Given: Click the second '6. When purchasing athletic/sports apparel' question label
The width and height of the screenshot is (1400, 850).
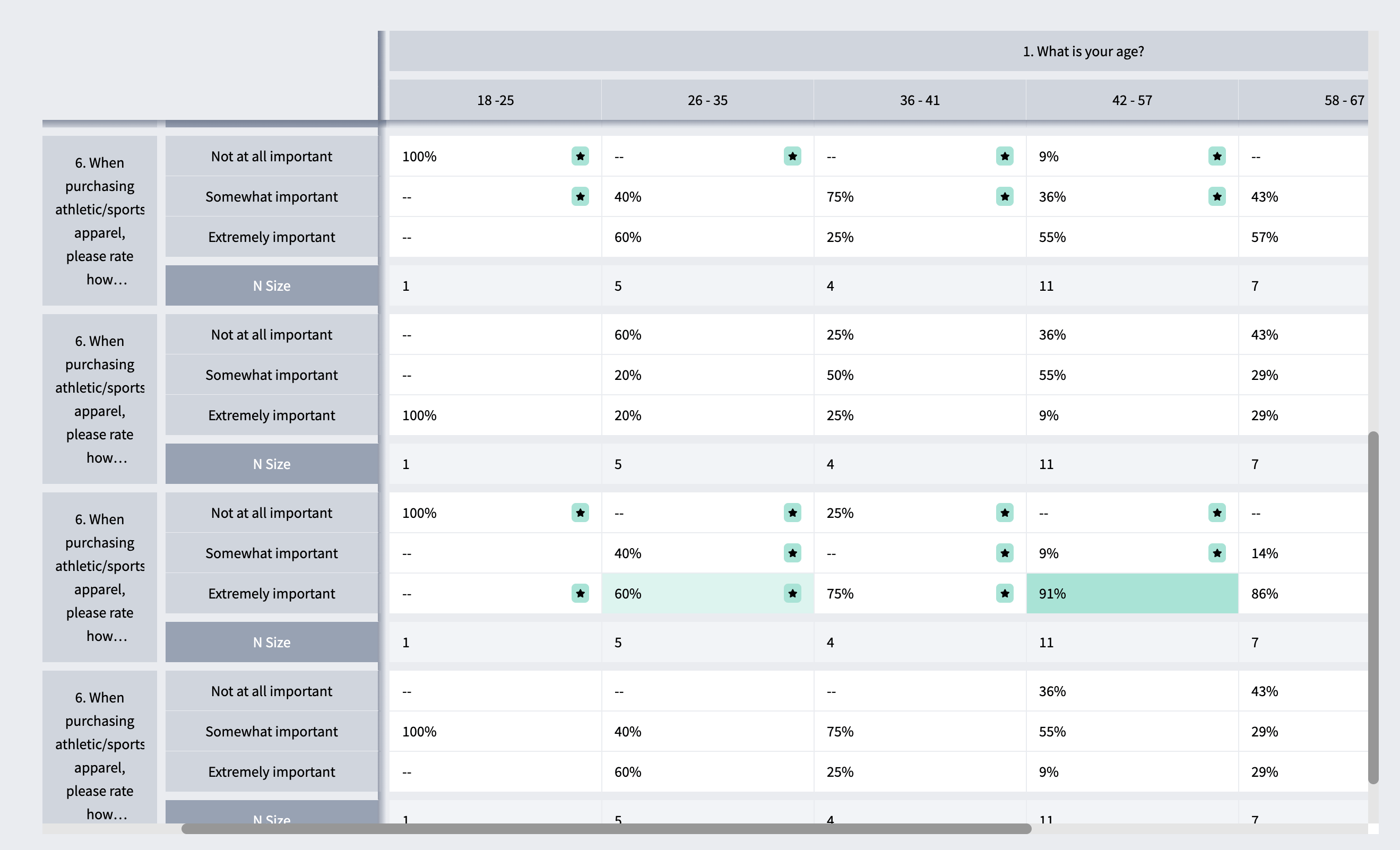Looking at the screenshot, I should tap(99, 400).
